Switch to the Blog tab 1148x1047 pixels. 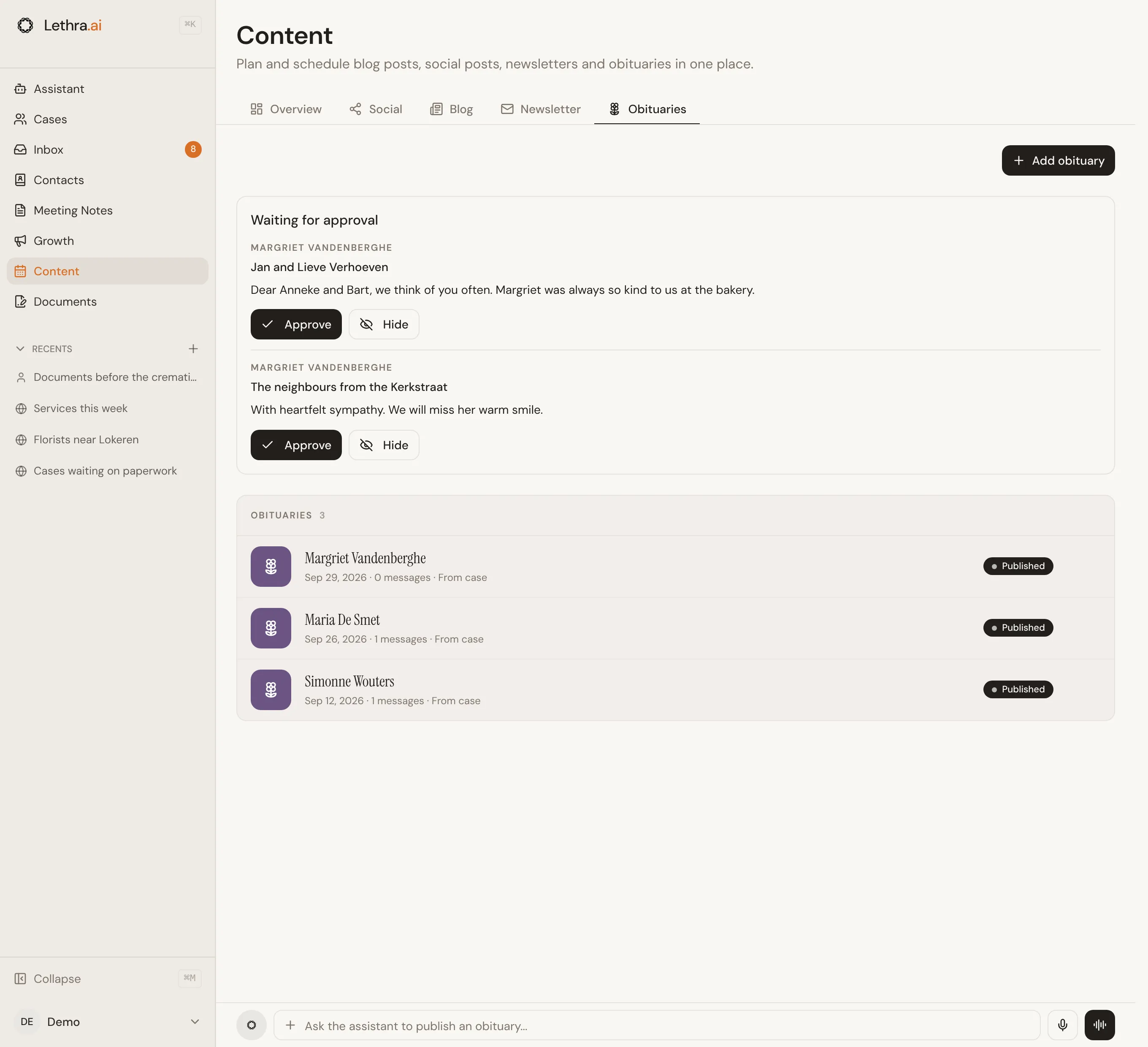pyautogui.click(x=452, y=109)
